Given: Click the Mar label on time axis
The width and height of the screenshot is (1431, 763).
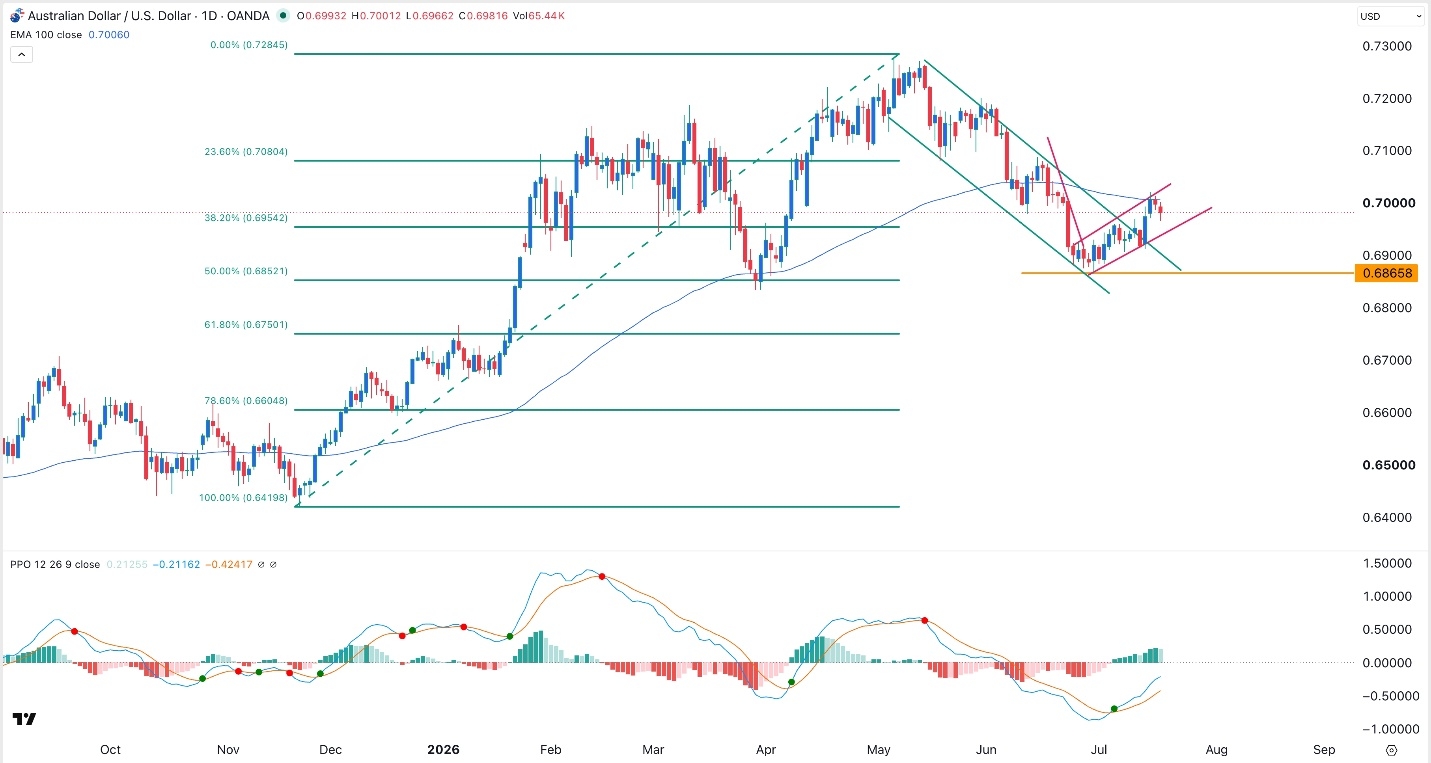Looking at the screenshot, I should point(653,749).
